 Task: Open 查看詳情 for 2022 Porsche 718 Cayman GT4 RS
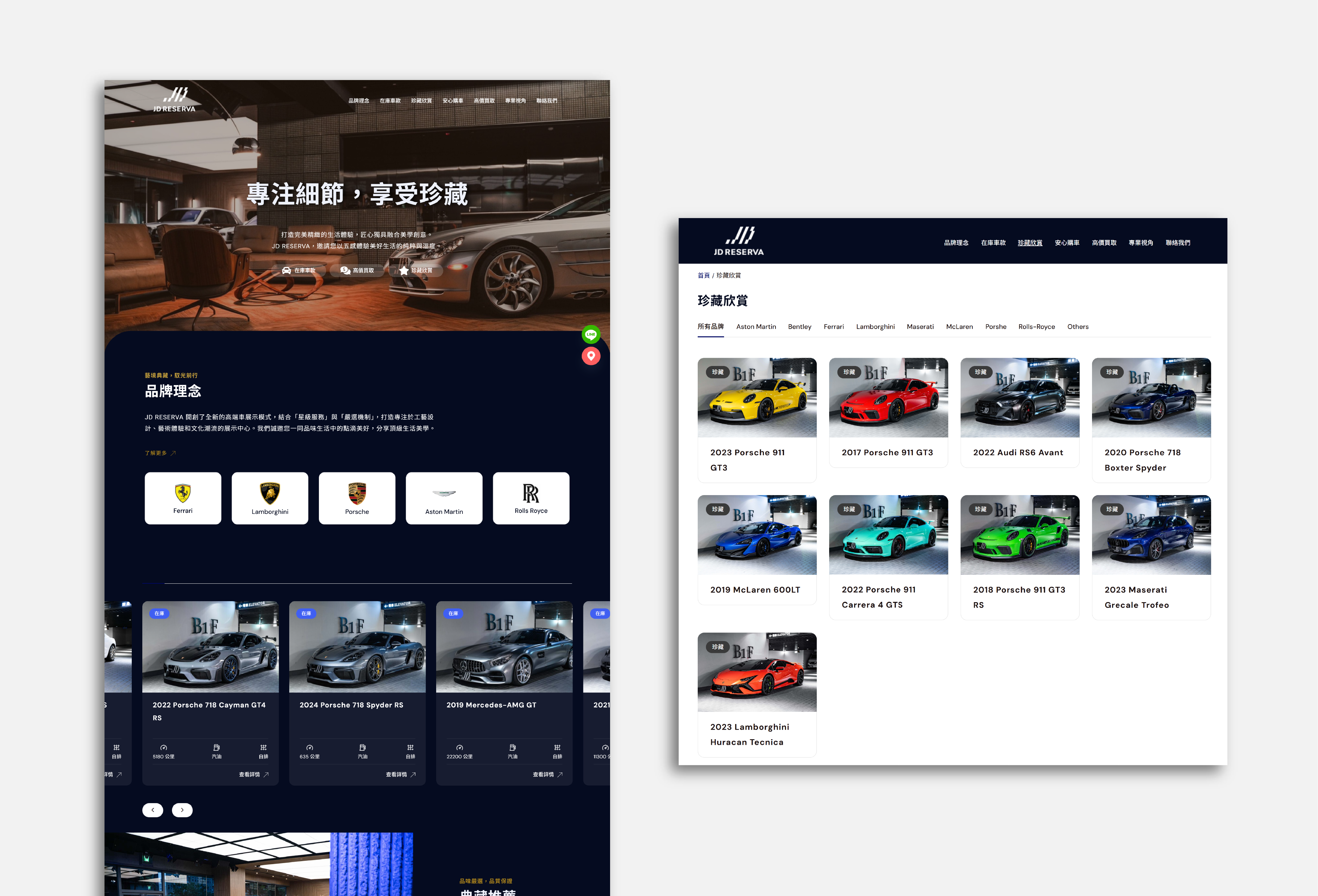point(254,774)
